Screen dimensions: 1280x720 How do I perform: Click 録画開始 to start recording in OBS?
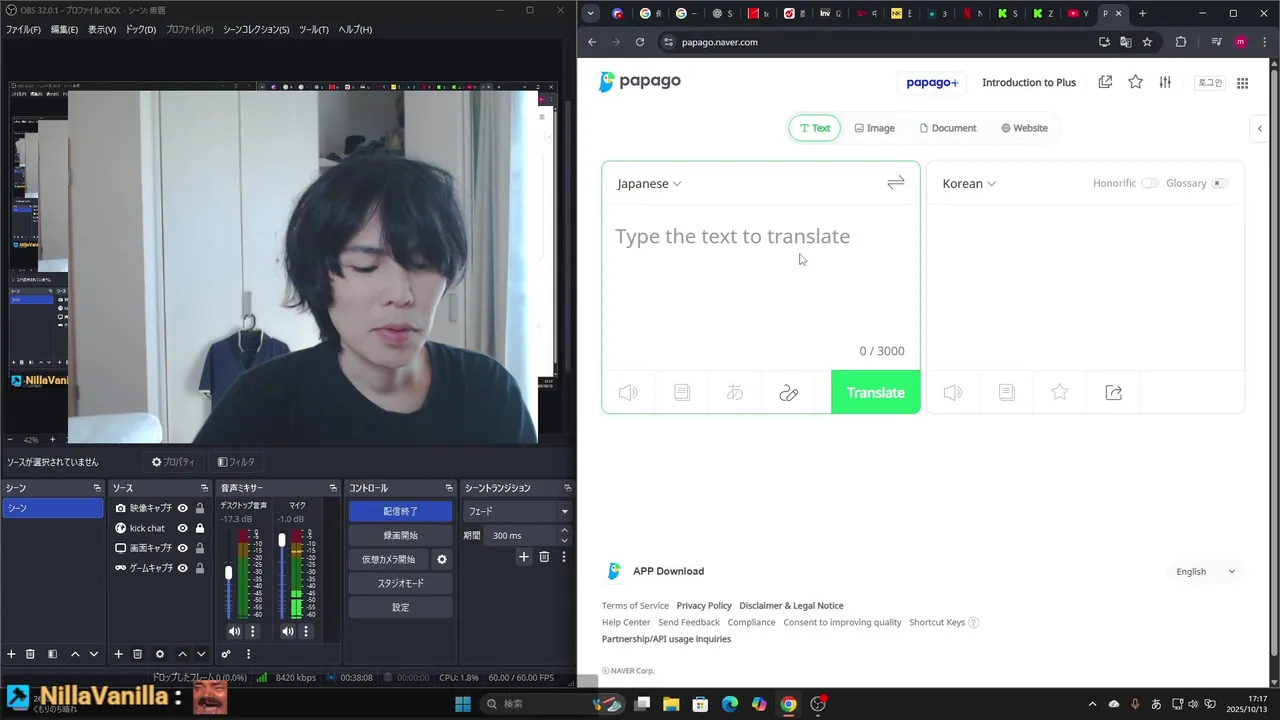(x=400, y=535)
